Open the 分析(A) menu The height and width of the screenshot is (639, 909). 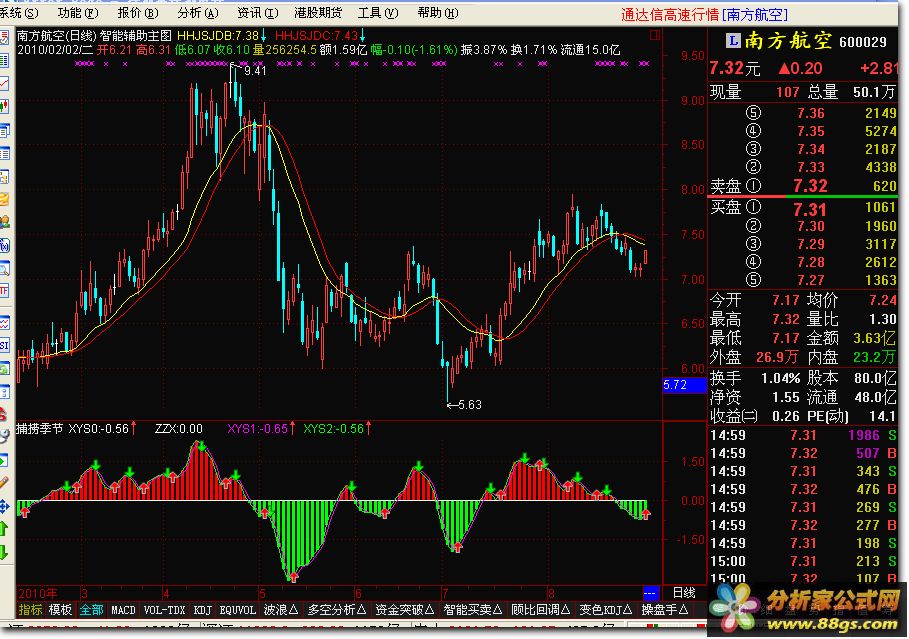[198, 13]
